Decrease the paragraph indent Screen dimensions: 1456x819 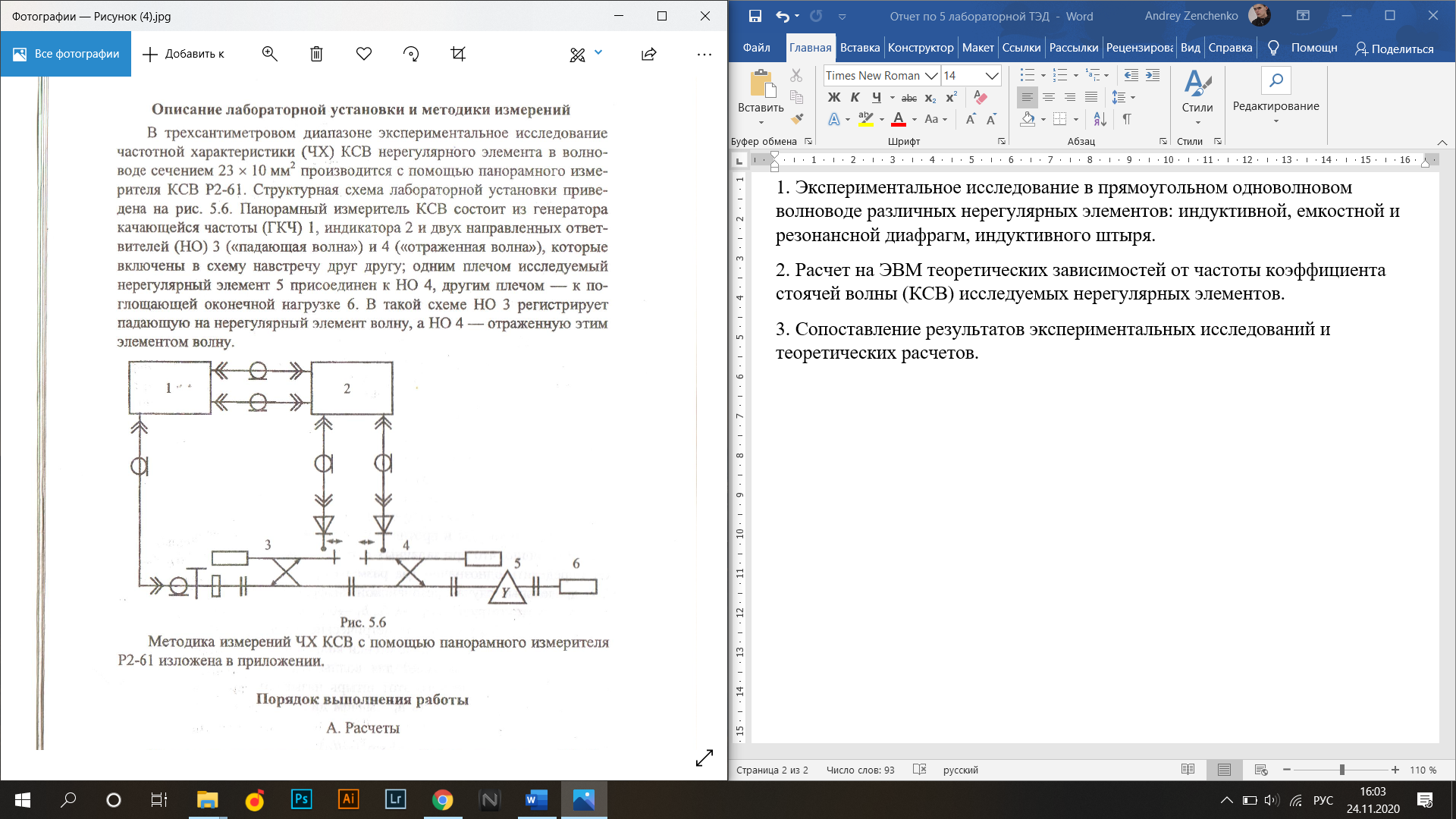click(x=1131, y=75)
